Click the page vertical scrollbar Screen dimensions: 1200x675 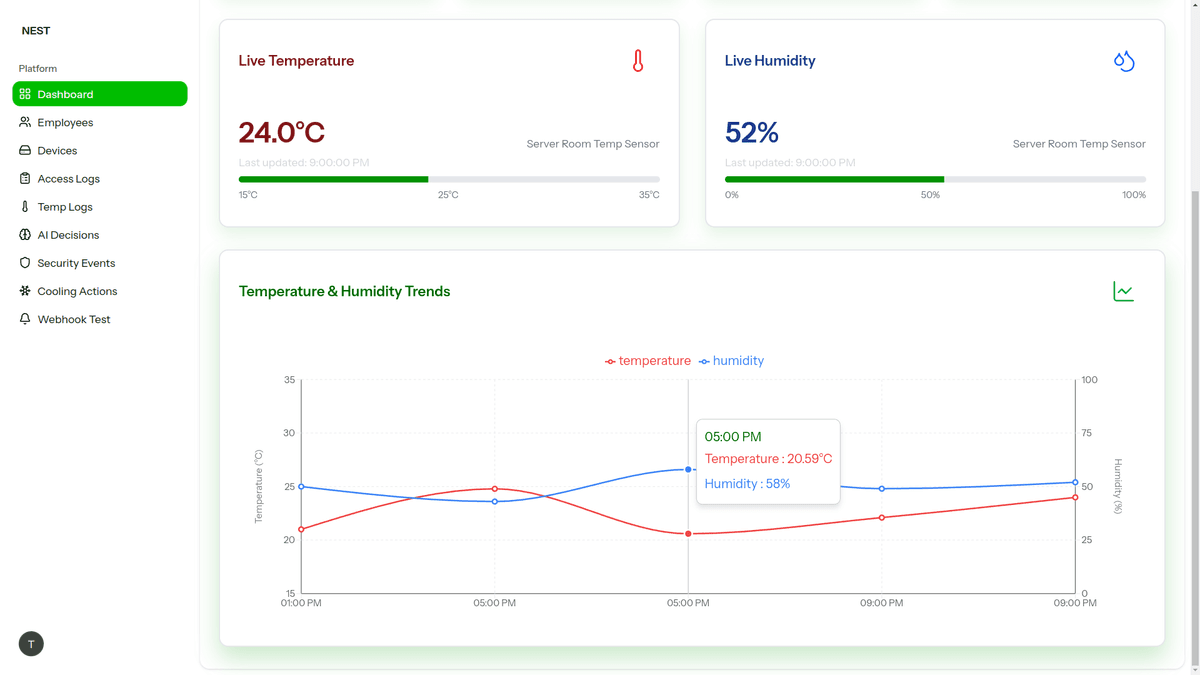(x=1193, y=400)
